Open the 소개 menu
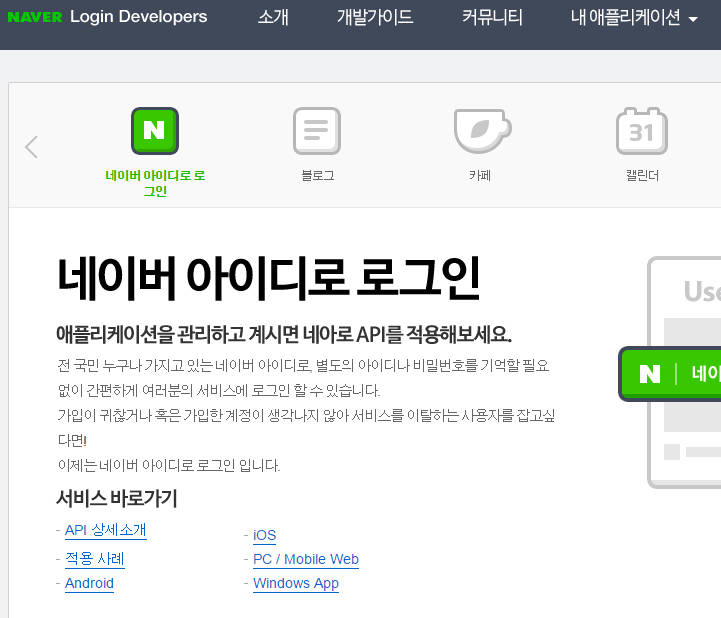Screen dimensions: 721x618 273,17
